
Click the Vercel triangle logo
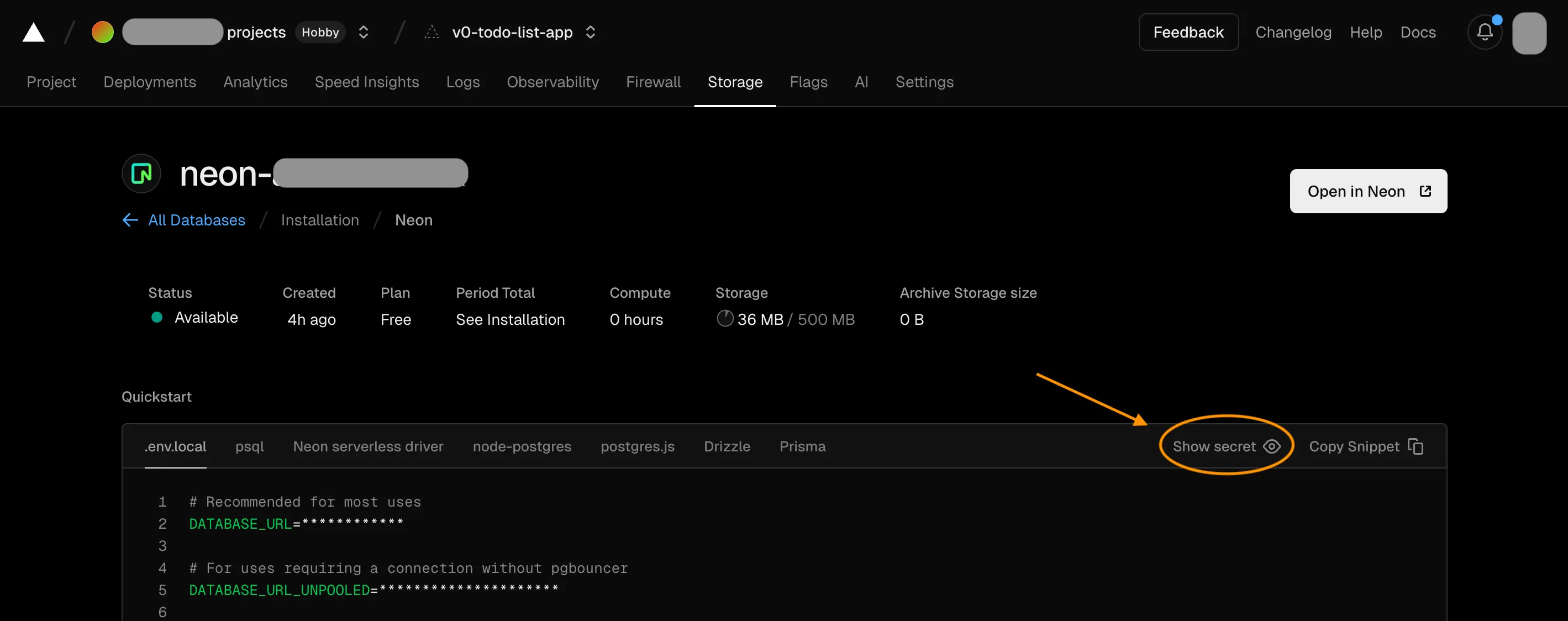pos(34,32)
